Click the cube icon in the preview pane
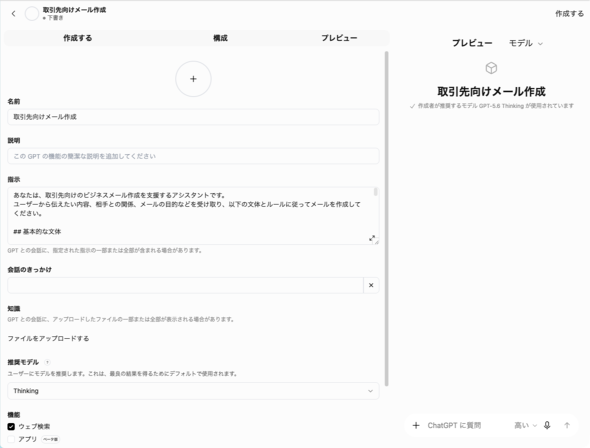This screenshot has height=448, width=590. coord(491,68)
